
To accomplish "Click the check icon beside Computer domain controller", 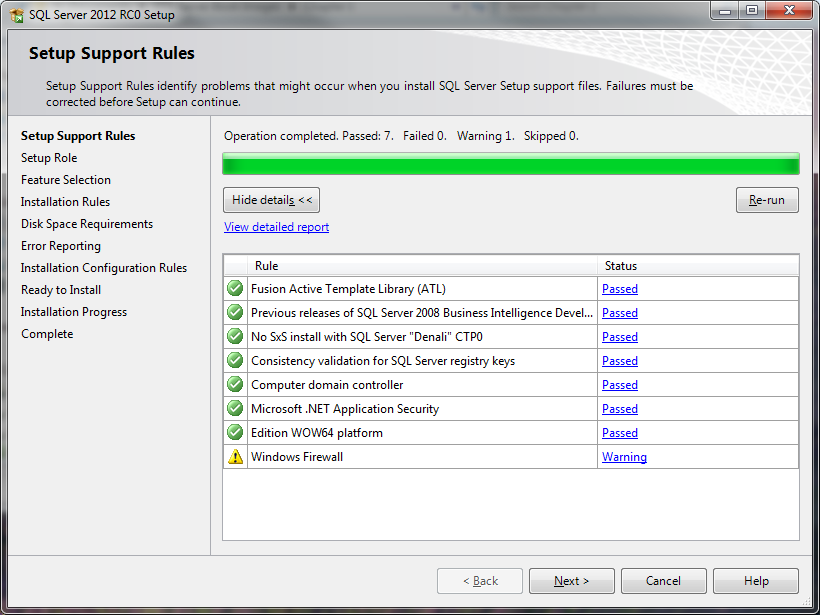I will point(235,384).
